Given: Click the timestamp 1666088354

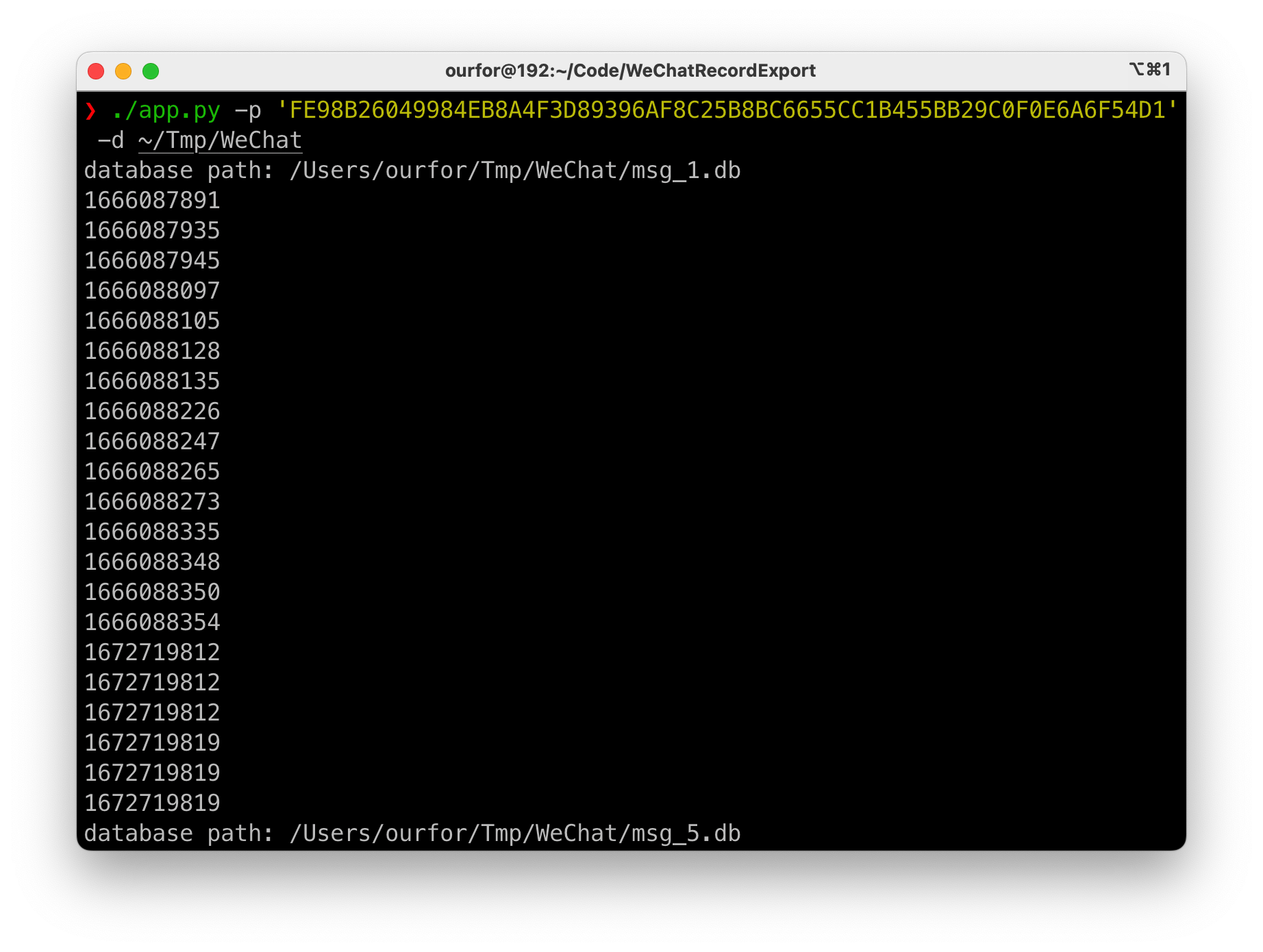Looking at the screenshot, I should [x=152, y=623].
